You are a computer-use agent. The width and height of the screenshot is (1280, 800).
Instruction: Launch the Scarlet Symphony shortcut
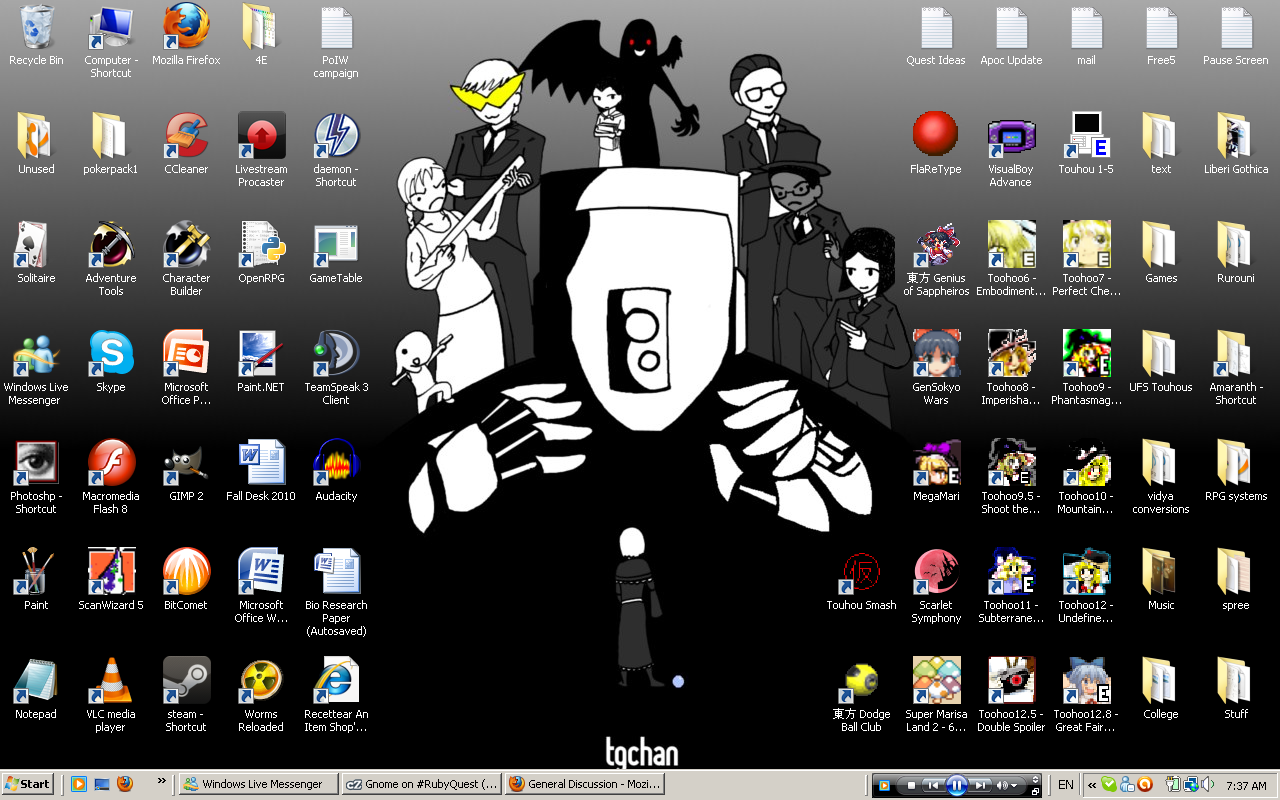(x=936, y=574)
